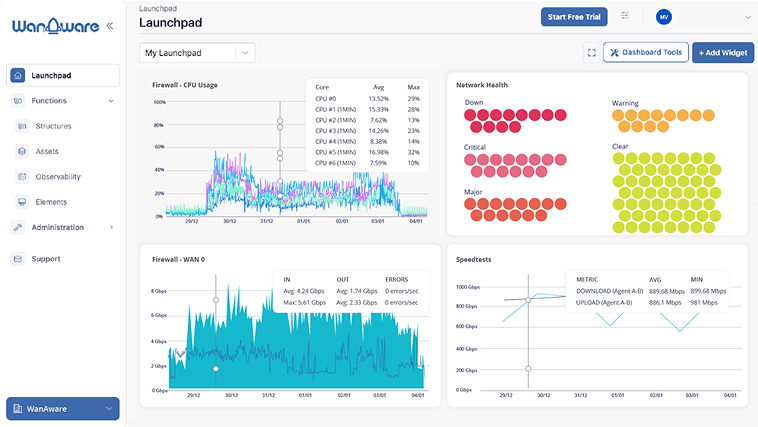Click the Elements monitor icon
The width and height of the screenshot is (758, 427).
pyautogui.click(x=22, y=202)
